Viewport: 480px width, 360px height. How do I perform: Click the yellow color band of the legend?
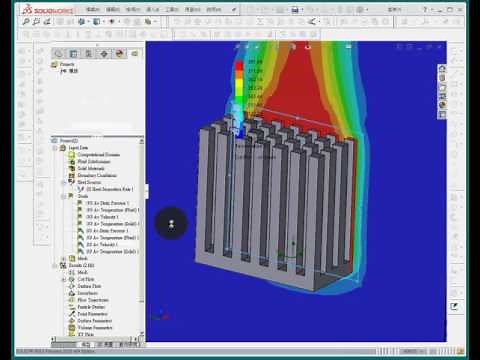click(239, 82)
